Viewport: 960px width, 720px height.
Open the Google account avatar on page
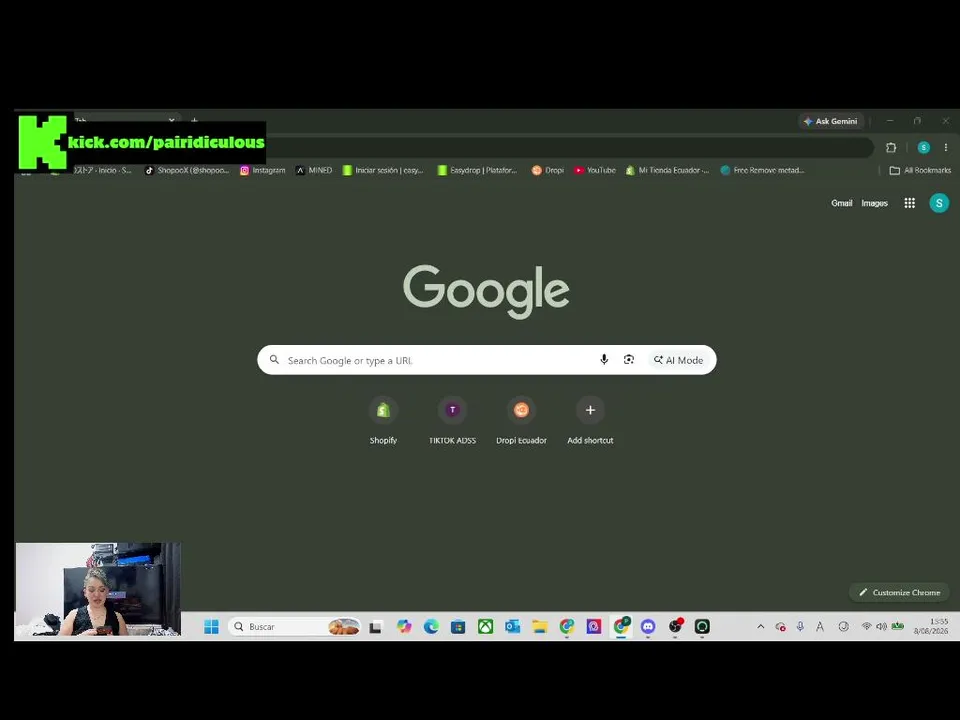coord(939,203)
